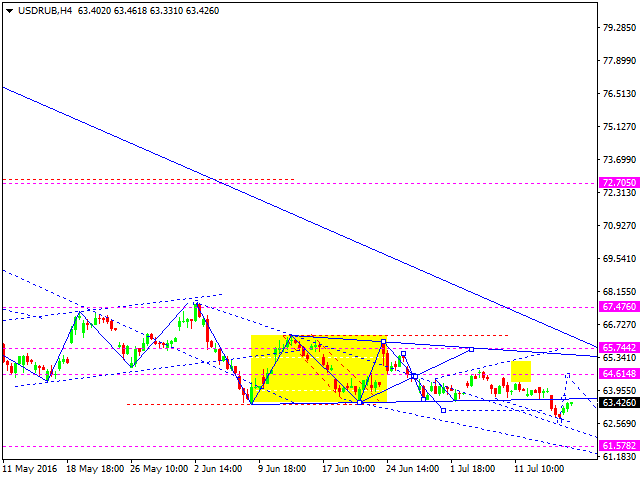This screenshot has height=480, width=640.
Task: Click the 69.5410 price axis value
Action: (x=619, y=258)
